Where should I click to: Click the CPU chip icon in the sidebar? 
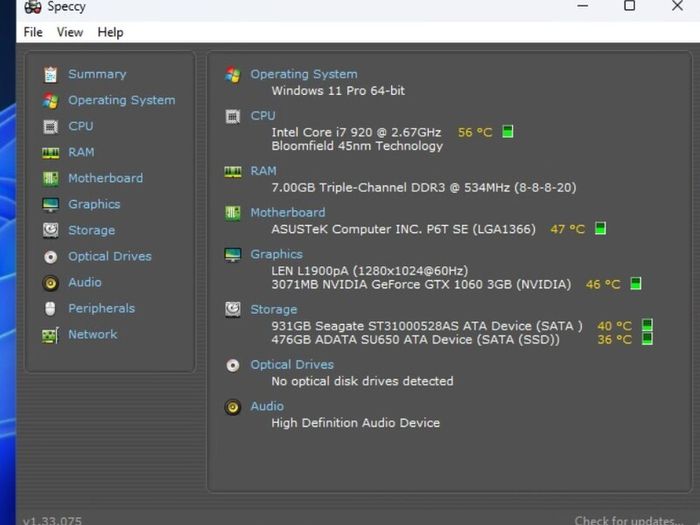[50, 127]
